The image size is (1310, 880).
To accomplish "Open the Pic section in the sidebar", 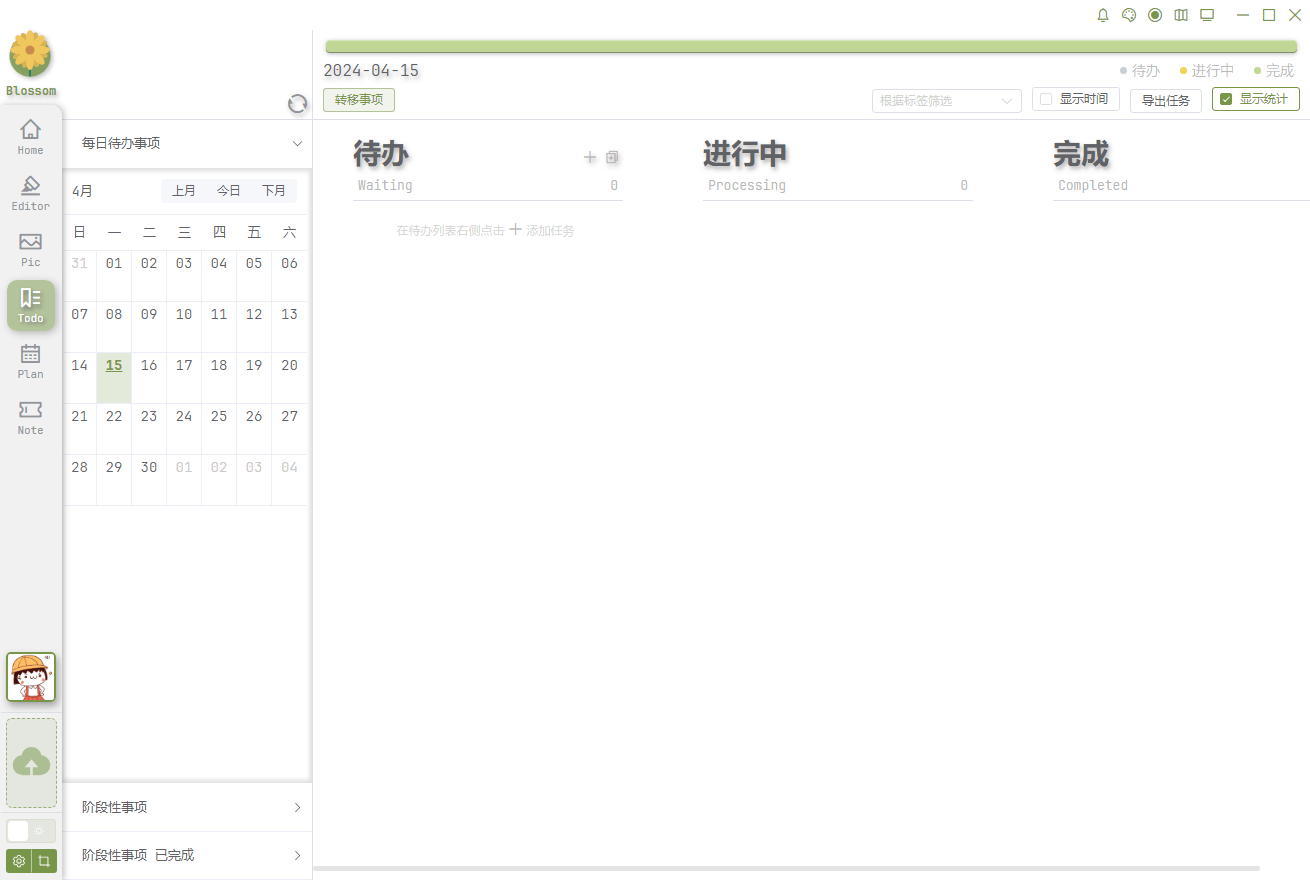I will 31,249.
